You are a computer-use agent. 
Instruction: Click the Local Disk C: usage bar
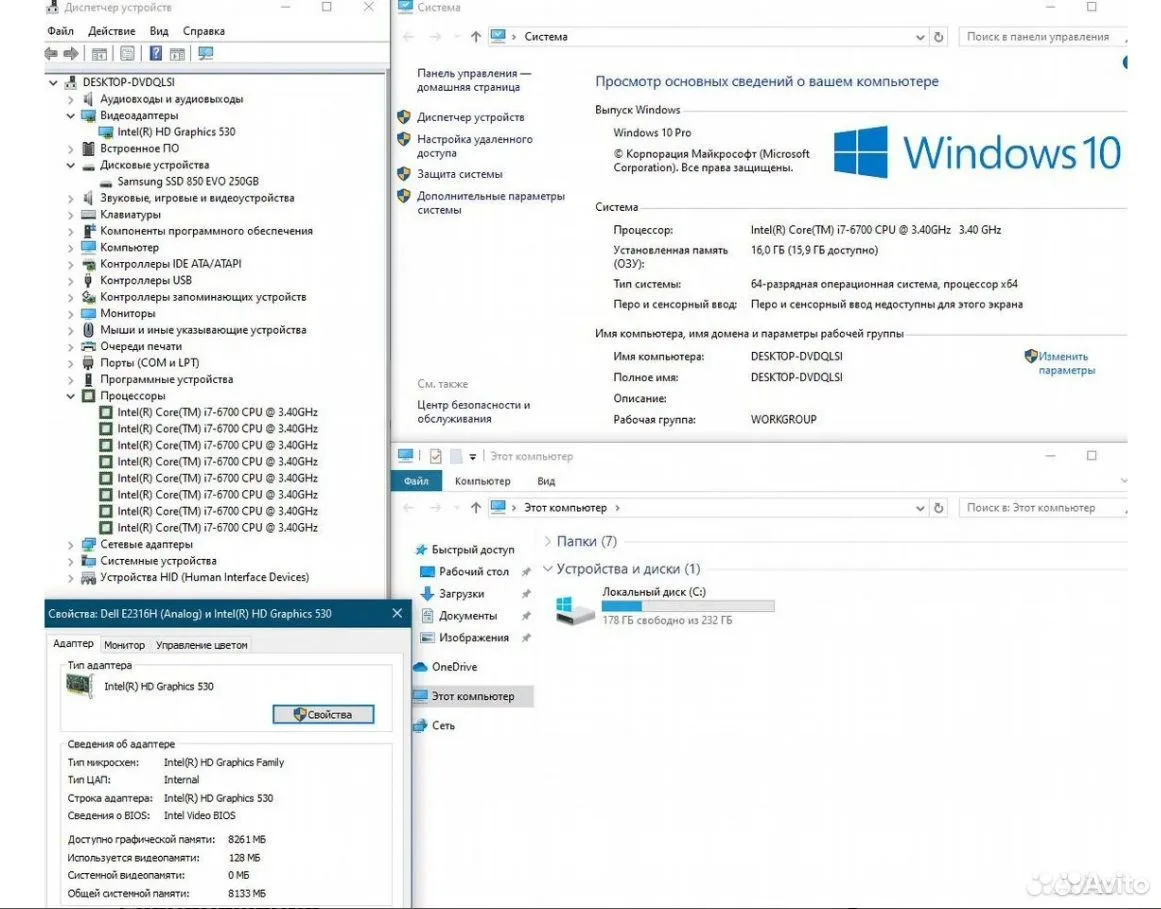[688, 606]
